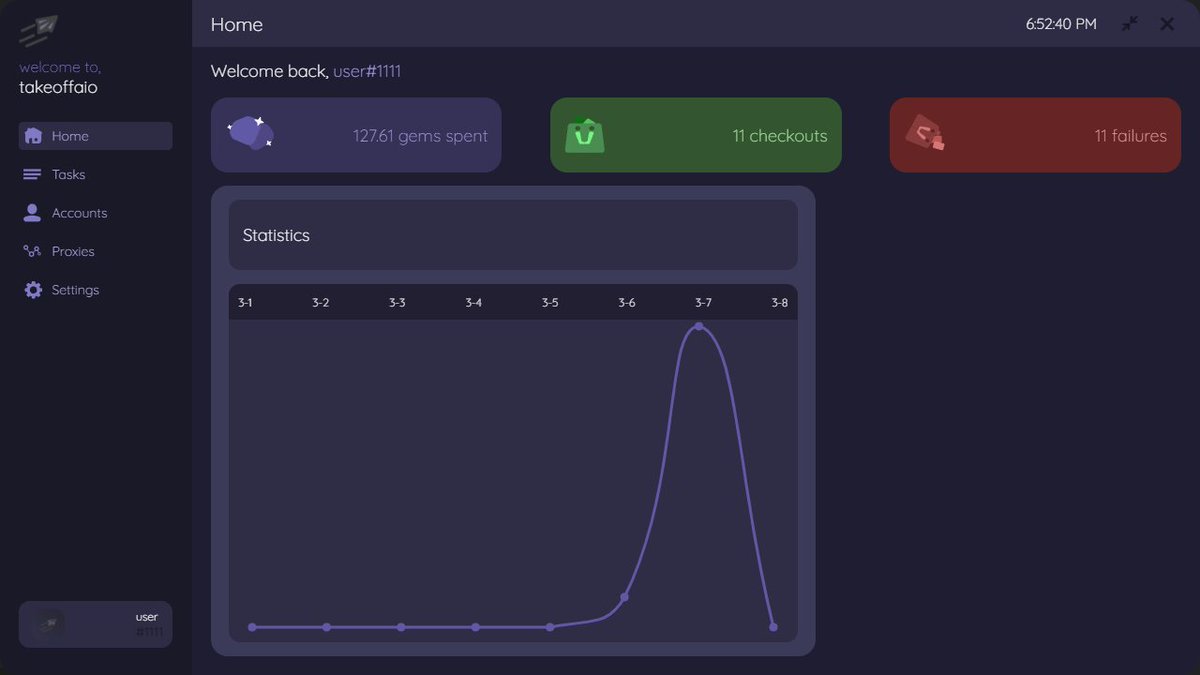Close the app with the X icon
The image size is (1200, 675).
tap(1167, 23)
